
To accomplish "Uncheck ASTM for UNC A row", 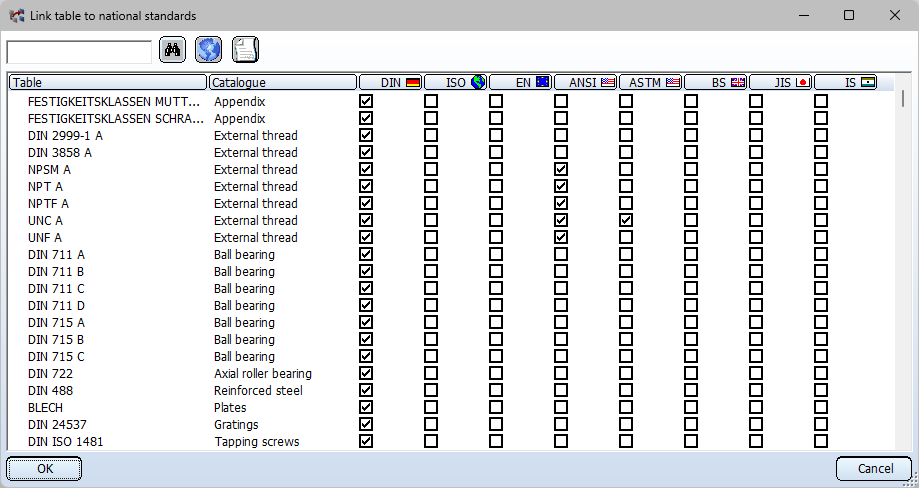I will [626, 220].
